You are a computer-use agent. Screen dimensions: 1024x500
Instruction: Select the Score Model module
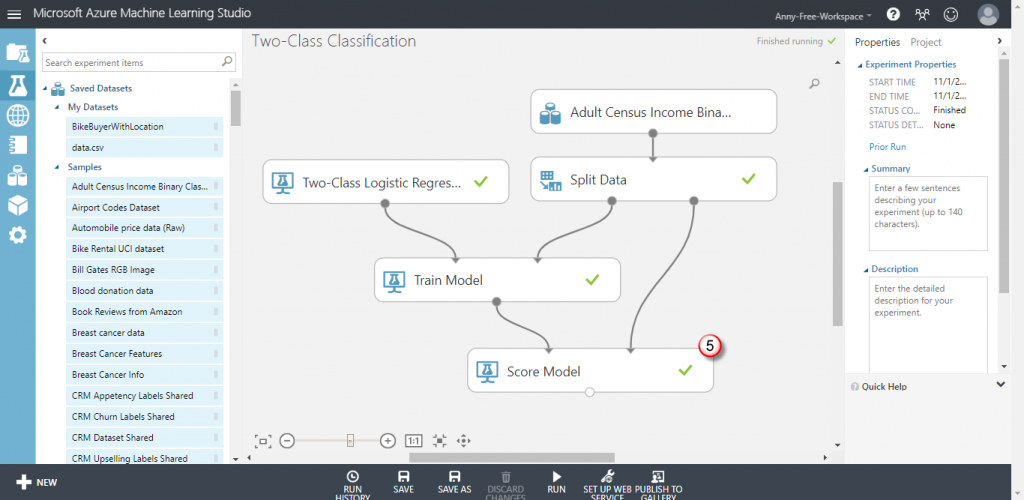coord(590,371)
